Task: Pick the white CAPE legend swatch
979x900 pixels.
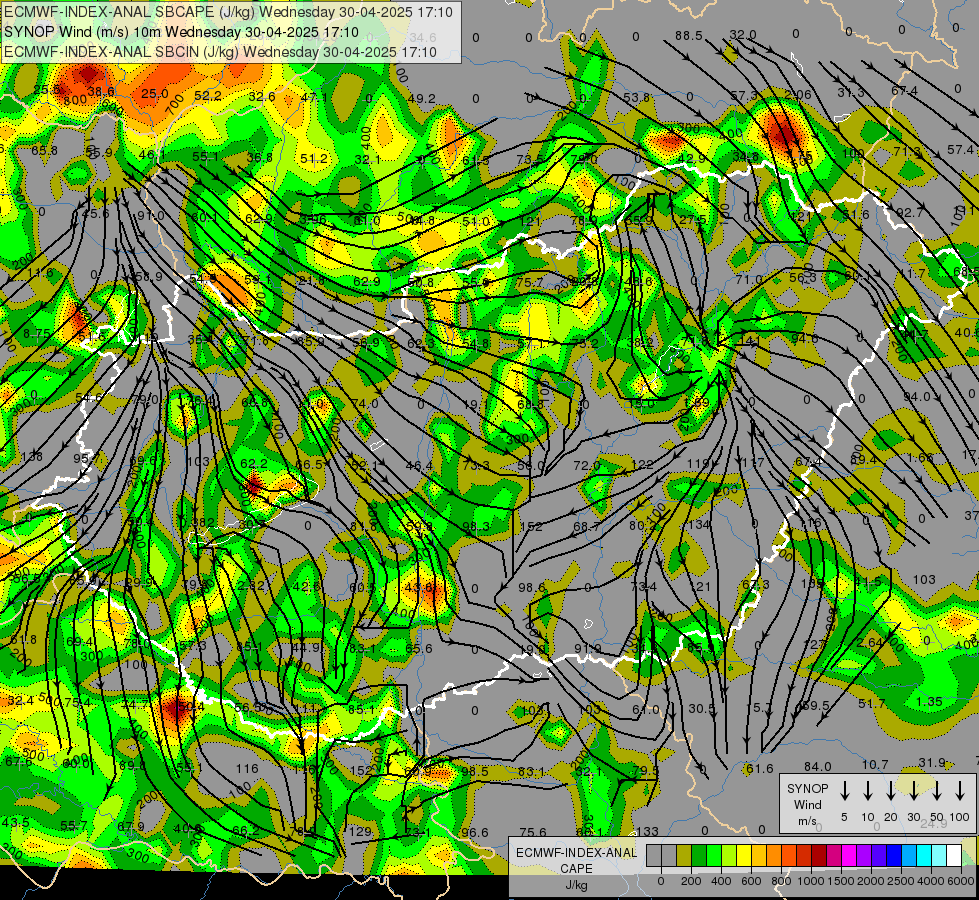Action: pos(953,855)
